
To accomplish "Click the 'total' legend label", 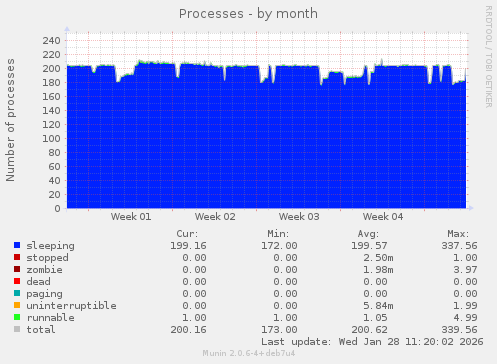I will click(41, 330).
